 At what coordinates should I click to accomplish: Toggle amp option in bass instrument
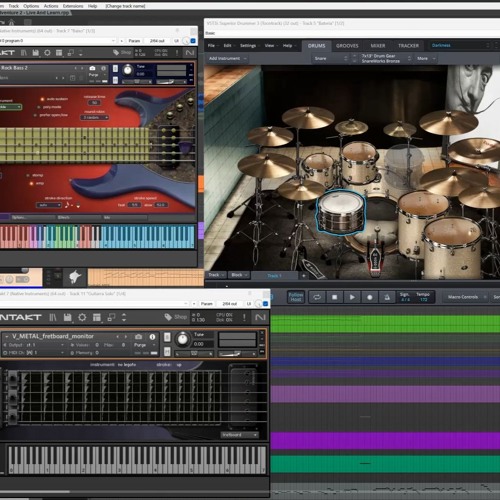click(x=32, y=183)
